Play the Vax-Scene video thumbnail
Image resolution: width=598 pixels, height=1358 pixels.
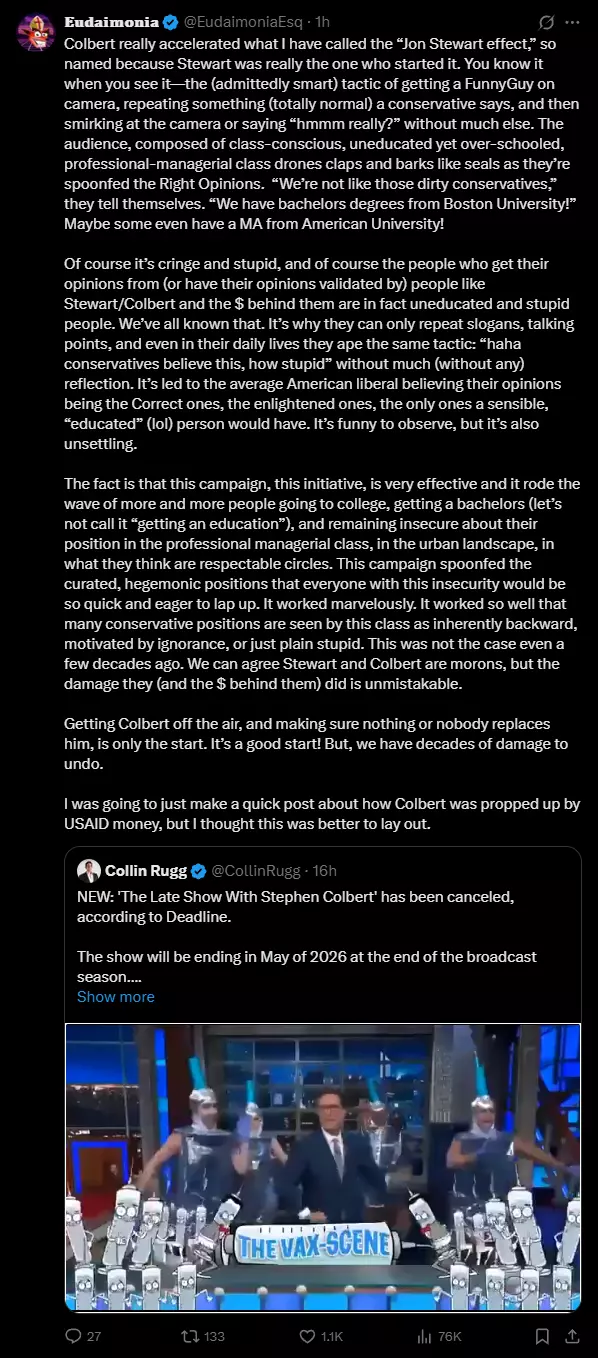(323, 1167)
